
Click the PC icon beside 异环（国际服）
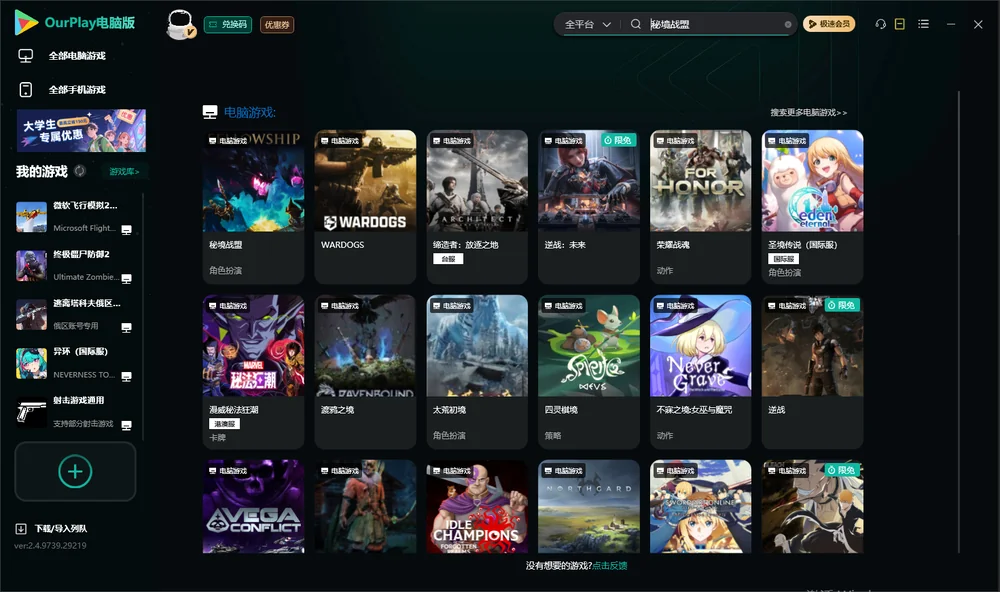(127, 376)
